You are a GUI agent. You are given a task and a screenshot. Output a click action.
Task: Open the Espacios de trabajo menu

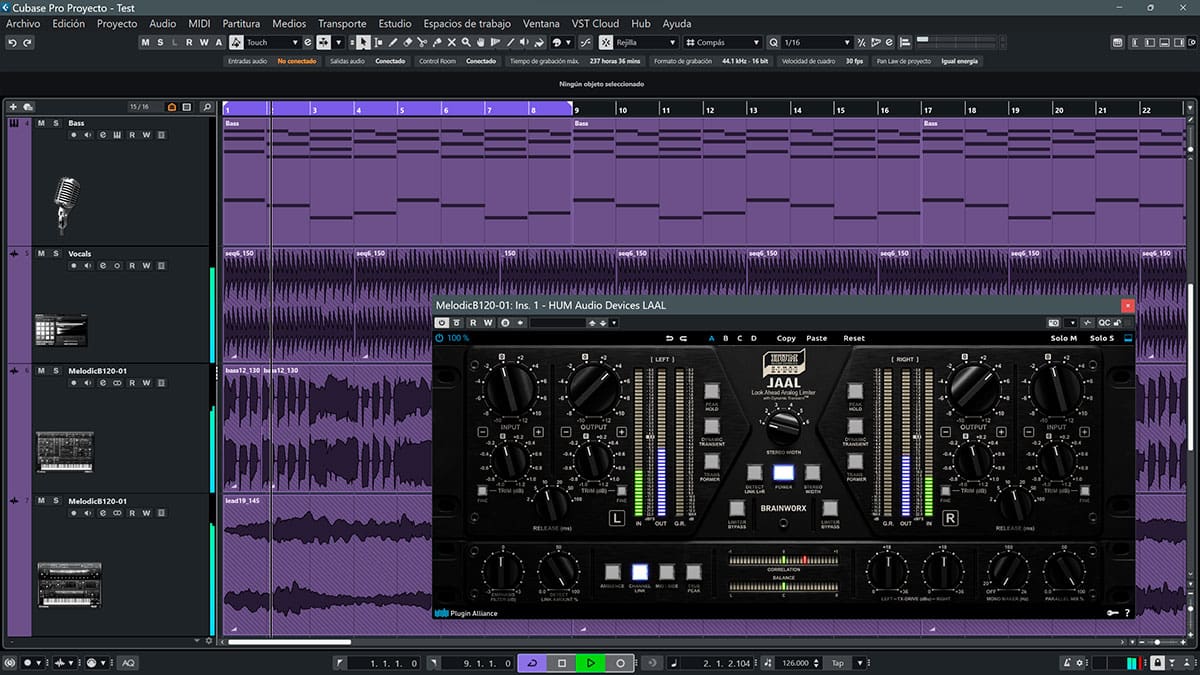[x=467, y=23]
